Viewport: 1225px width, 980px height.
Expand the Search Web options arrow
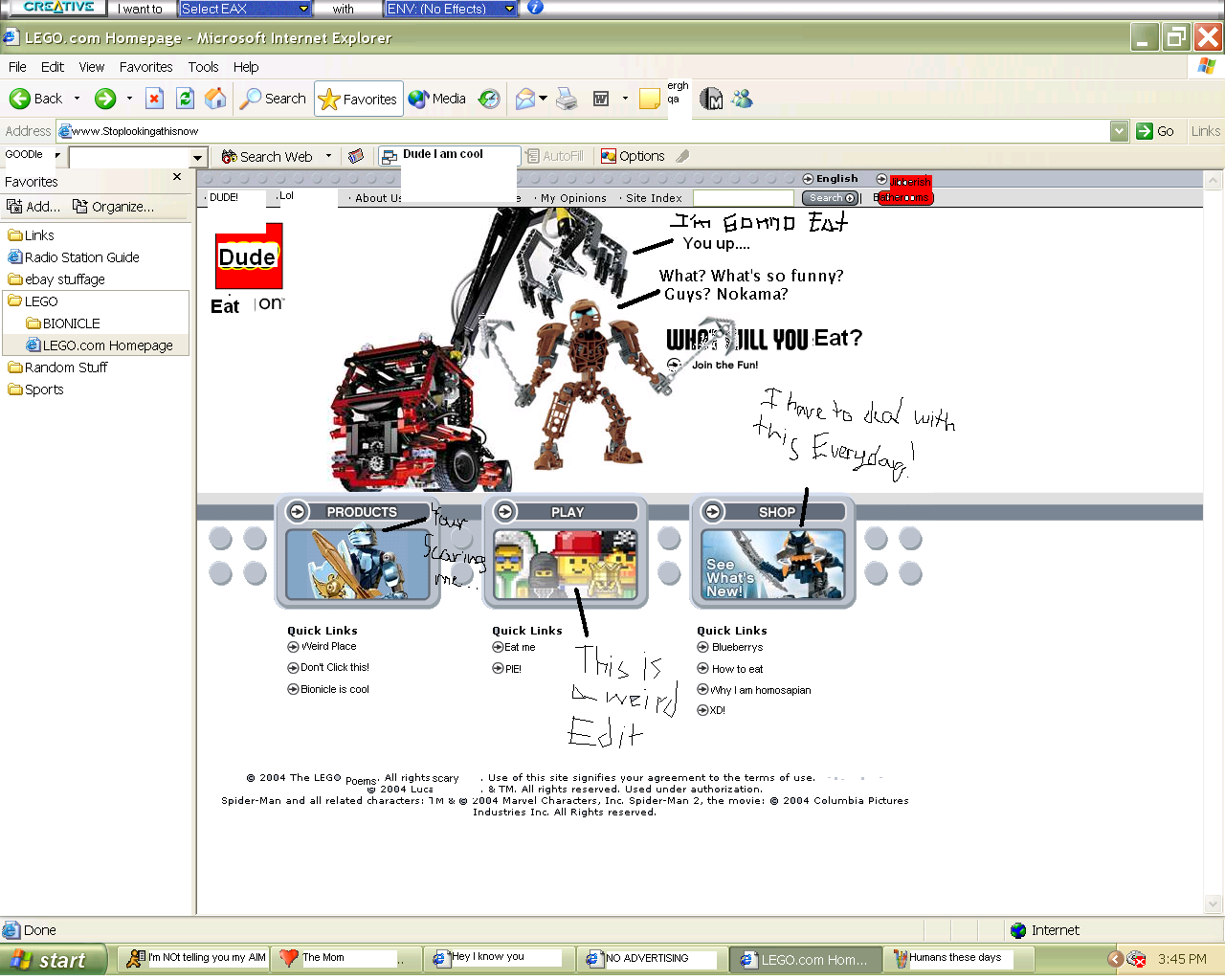328,156
